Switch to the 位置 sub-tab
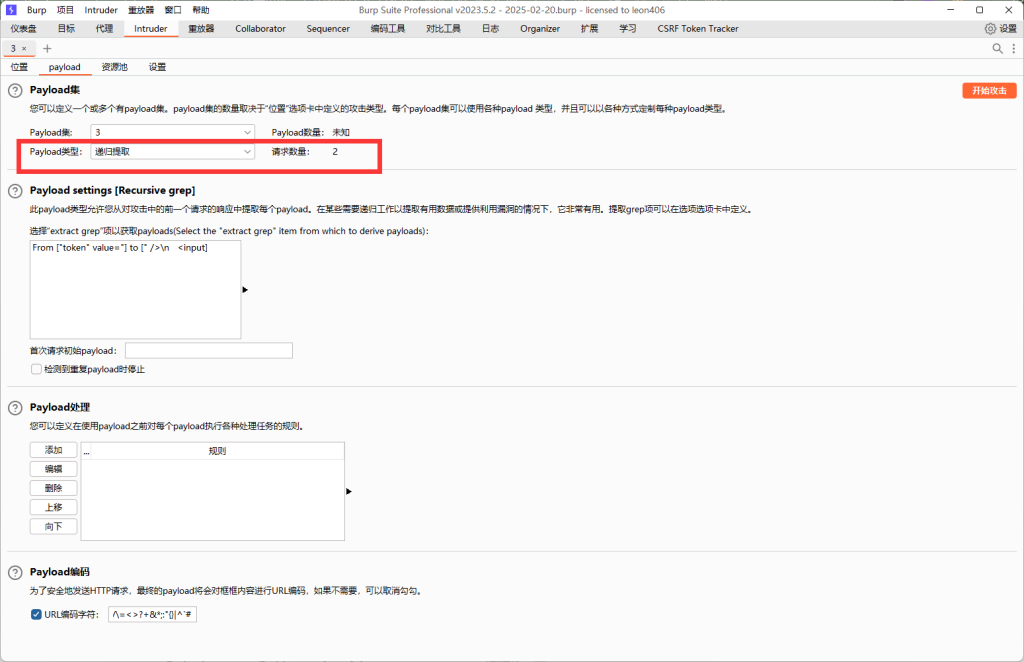 click(x=20, y=67)
